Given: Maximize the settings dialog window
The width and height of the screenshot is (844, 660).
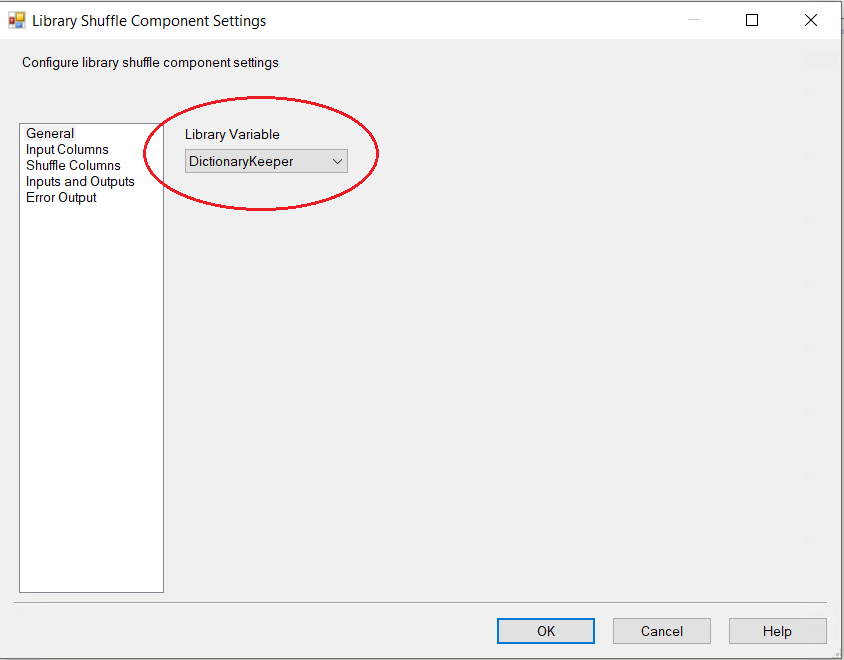Looking at the screenshot, I should (x=752, y=20).
